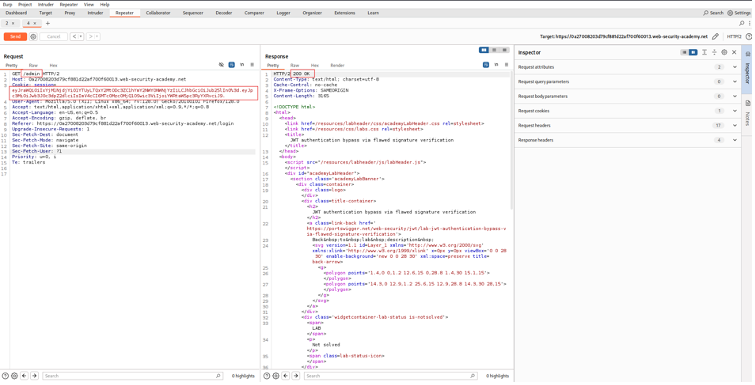755x385 pixels.
Task: Toggle hide-parameters eye icon in Request editor
Action: [221, 64]
